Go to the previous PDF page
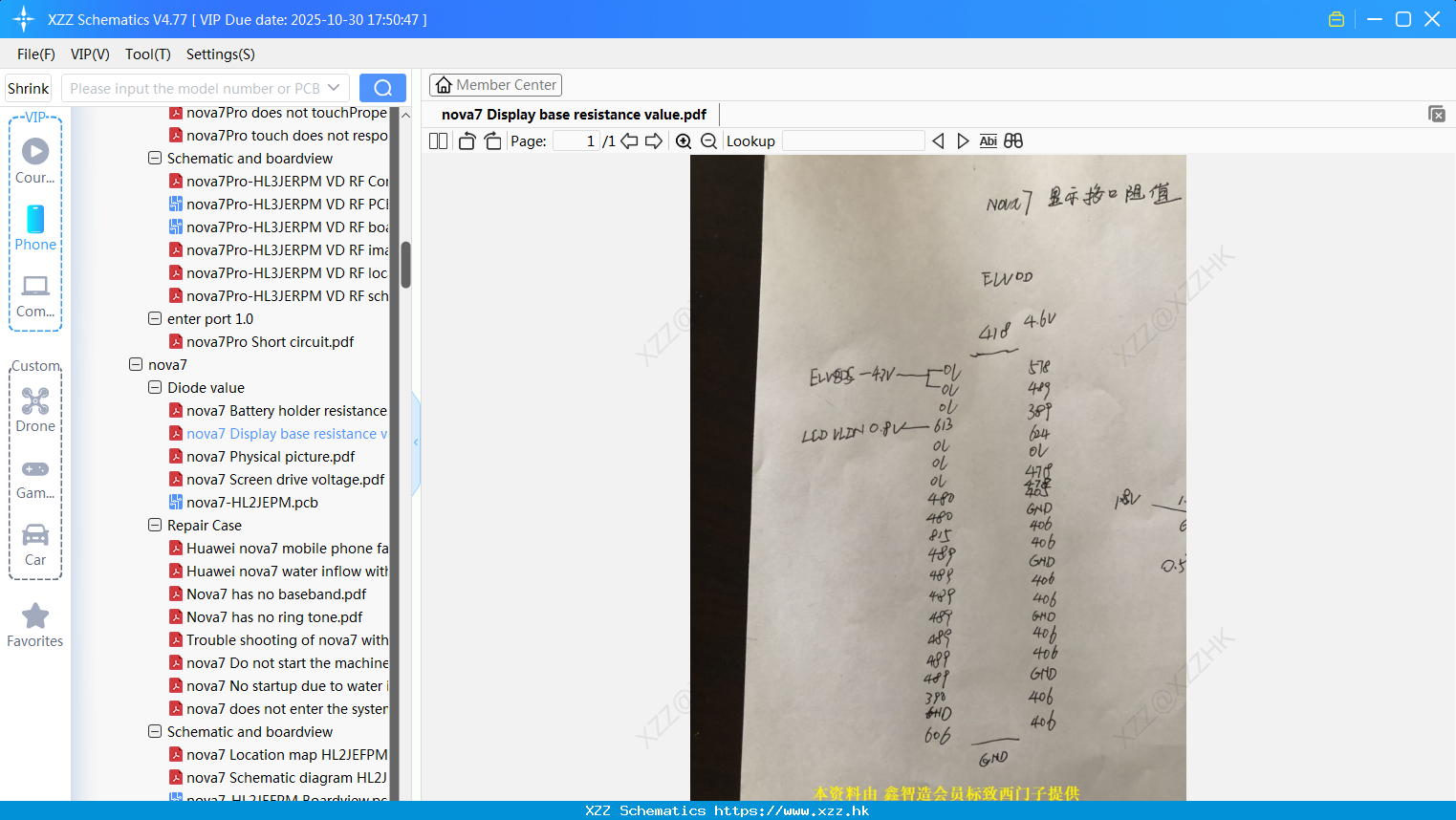The width and height of the screenshot is (1456, 820). [x=629, y=141]
